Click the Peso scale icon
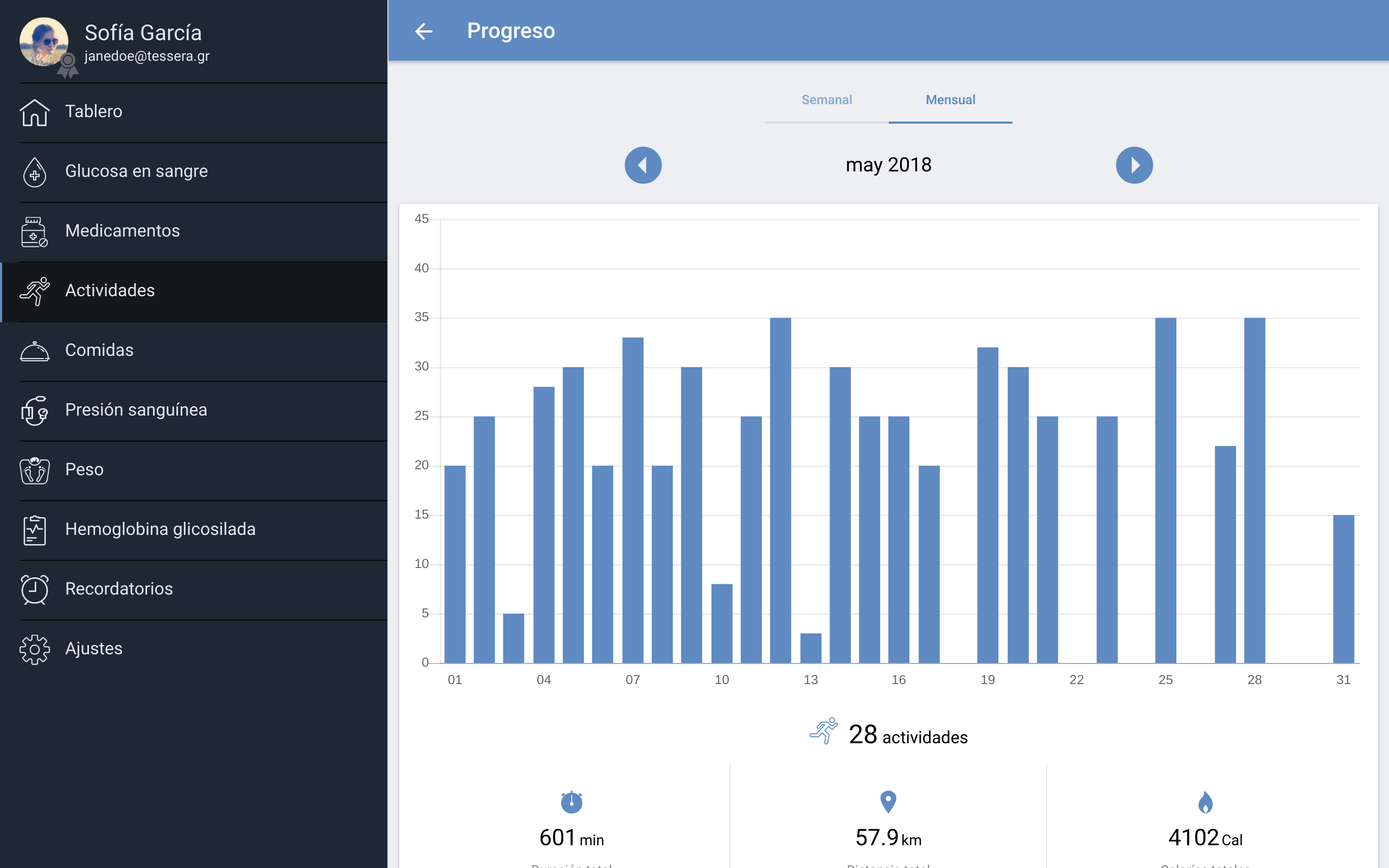 [34, 470]
